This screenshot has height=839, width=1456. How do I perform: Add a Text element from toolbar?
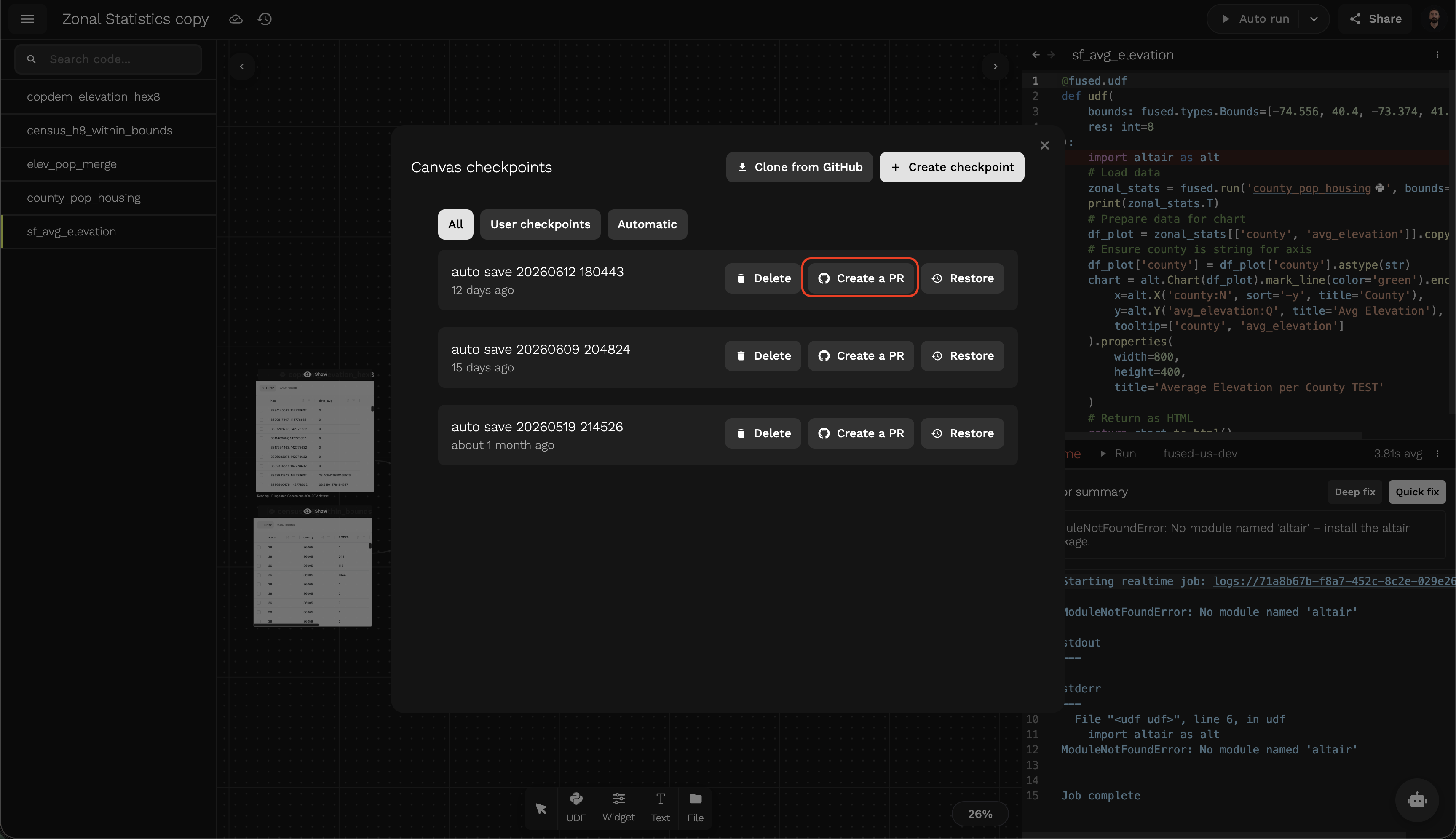(661, 807)
